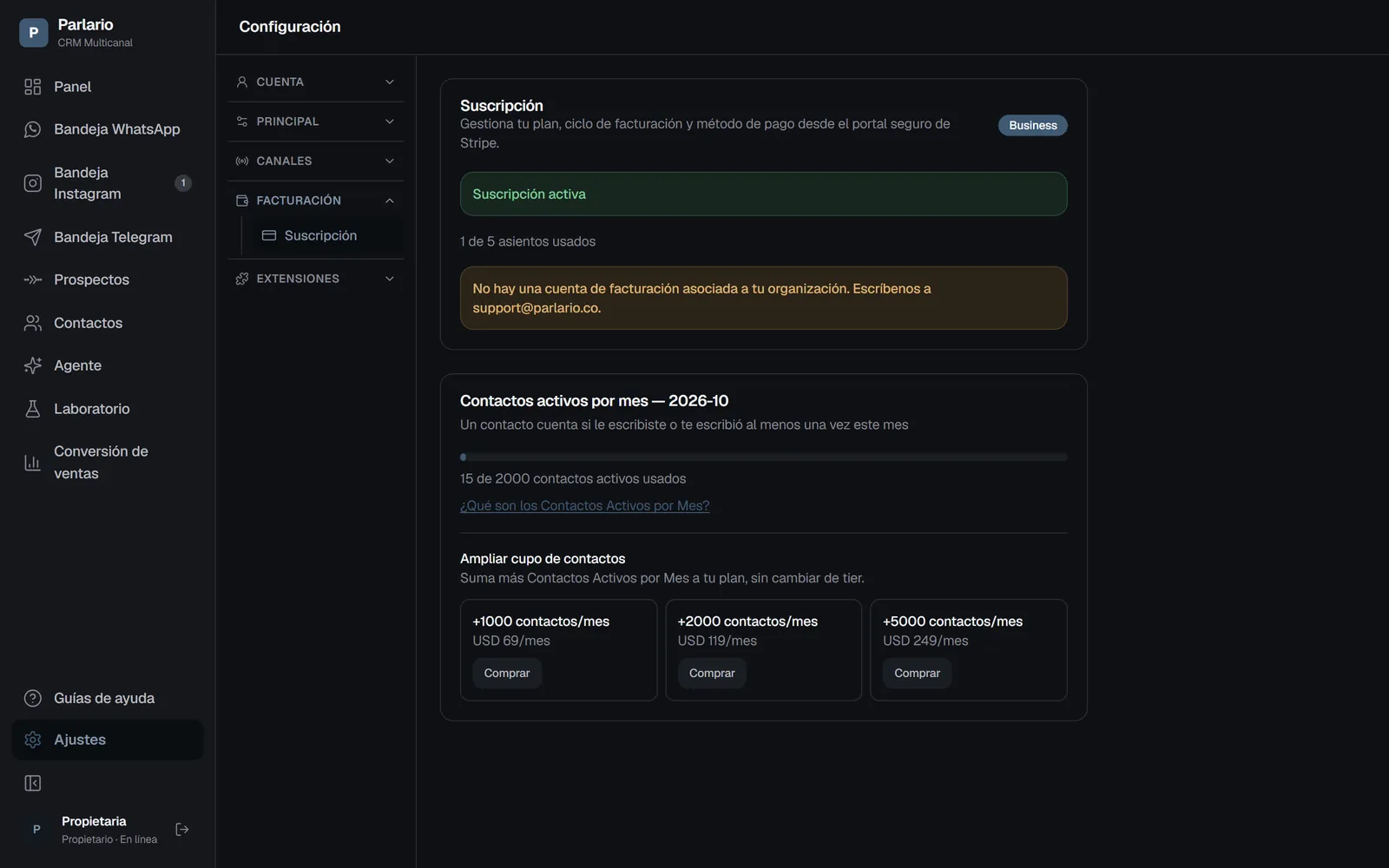
Task: Collapse the FACTURACIÓN section
Action: click(316, 201)
